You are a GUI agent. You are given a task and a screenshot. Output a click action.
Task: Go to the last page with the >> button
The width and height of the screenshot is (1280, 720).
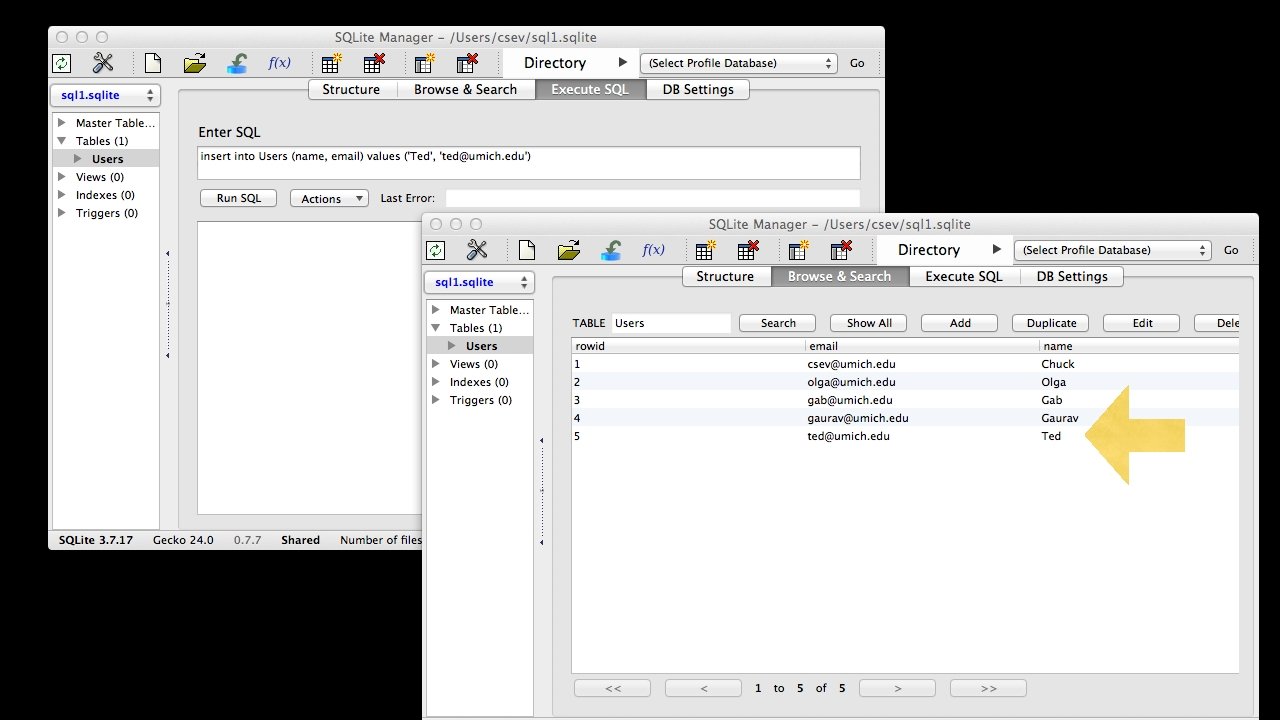[x=988, y=688]
